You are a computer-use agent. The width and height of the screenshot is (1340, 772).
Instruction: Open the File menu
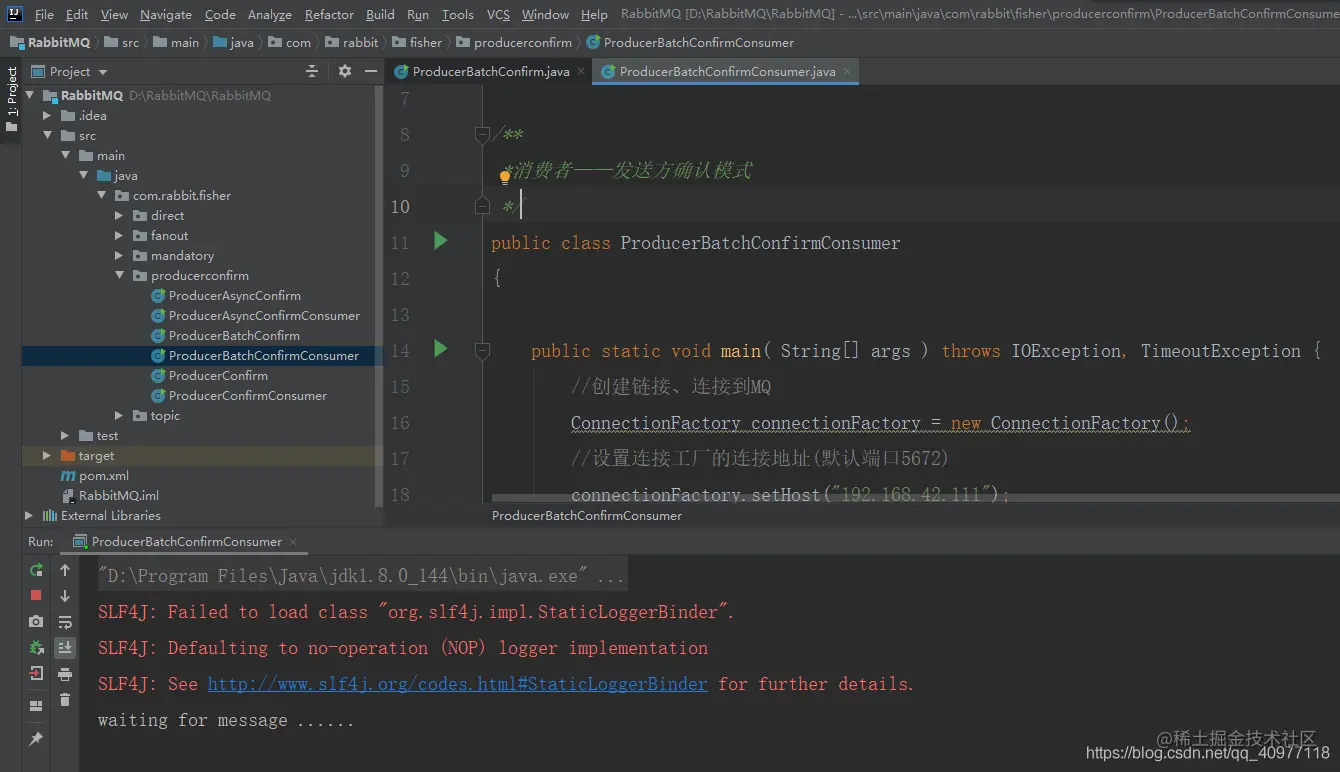(x=44, y=15)
